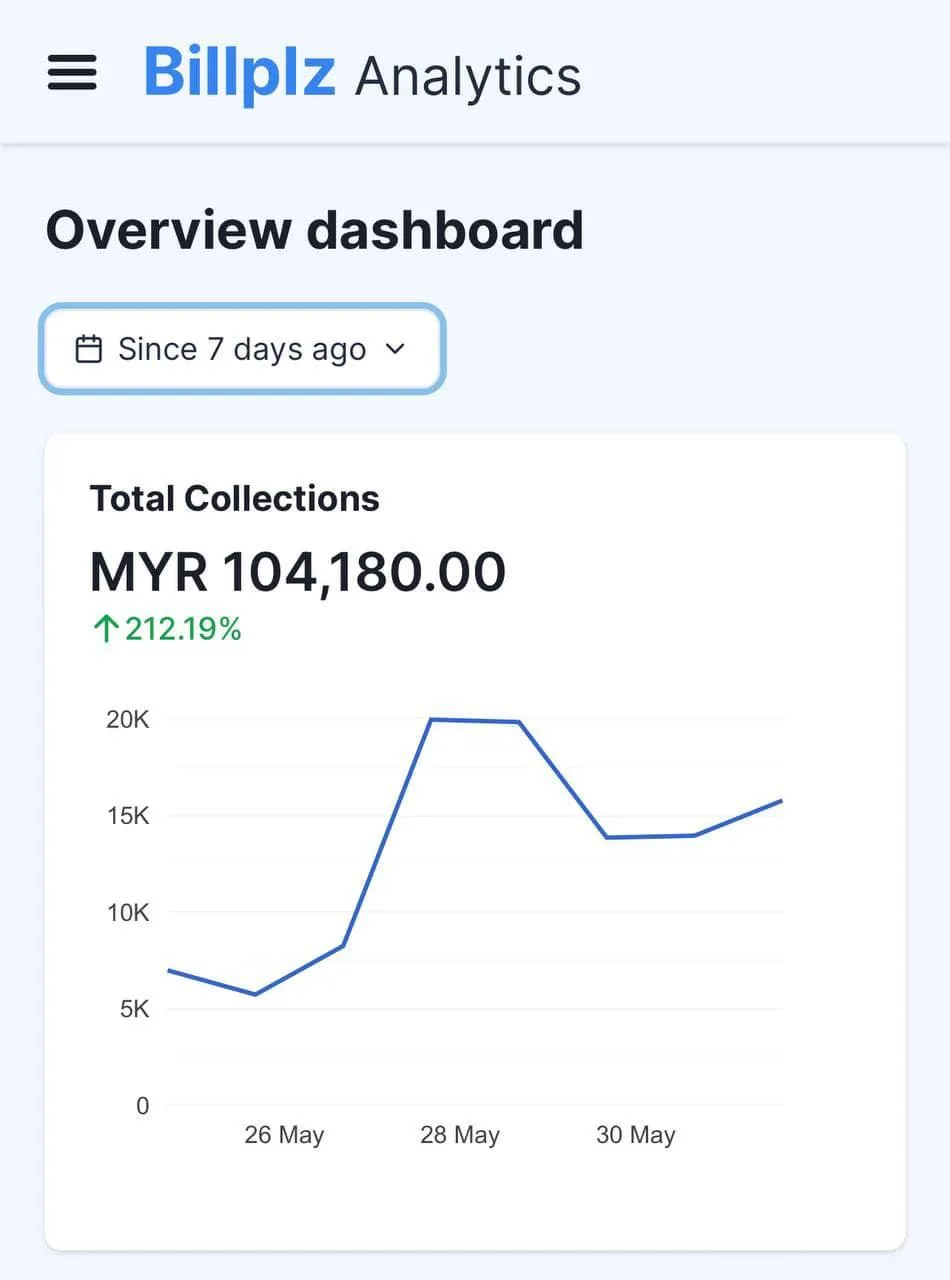Click the 26 May x-axis label
Screen dimensions: 950x1280
(284, 1136)
